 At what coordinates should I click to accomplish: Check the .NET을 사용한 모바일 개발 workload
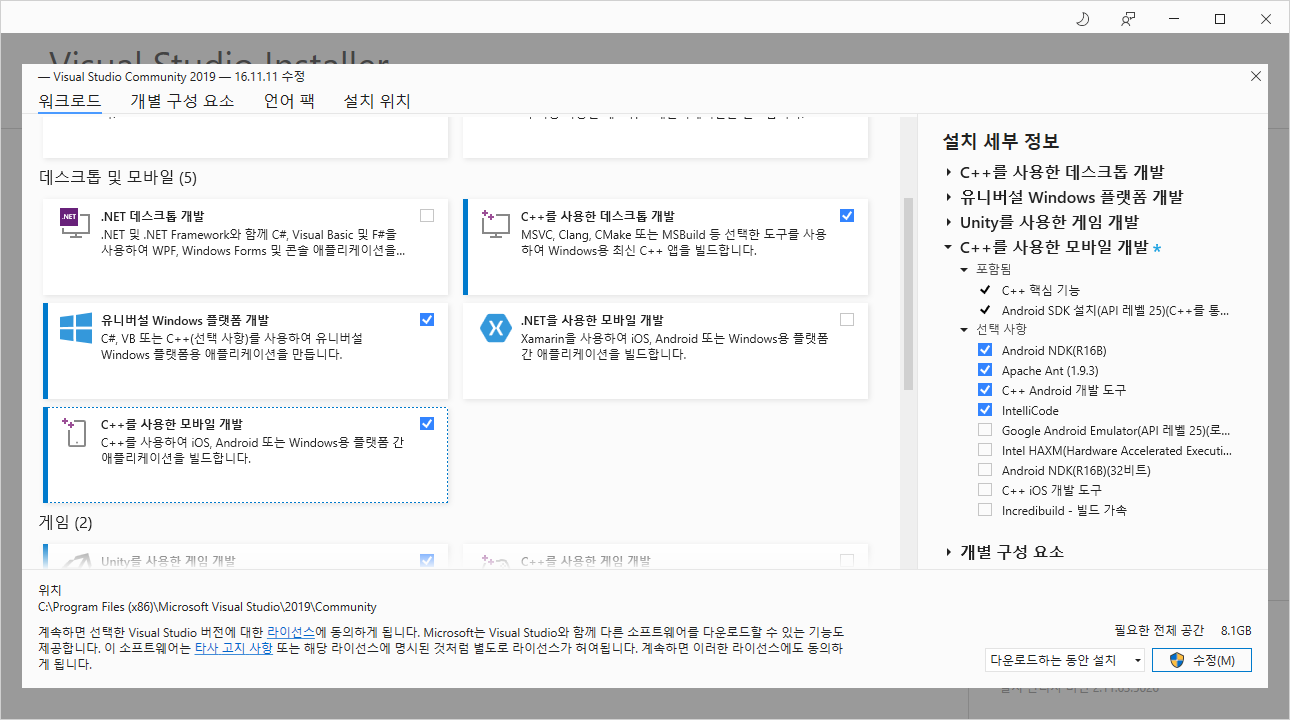[x=847, y=319]
